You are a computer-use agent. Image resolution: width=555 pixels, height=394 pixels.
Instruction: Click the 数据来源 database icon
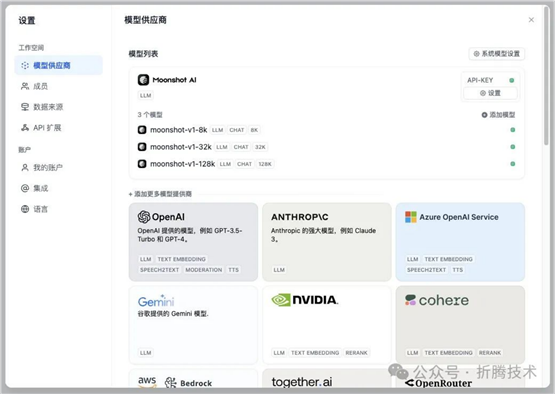point(25,107)
